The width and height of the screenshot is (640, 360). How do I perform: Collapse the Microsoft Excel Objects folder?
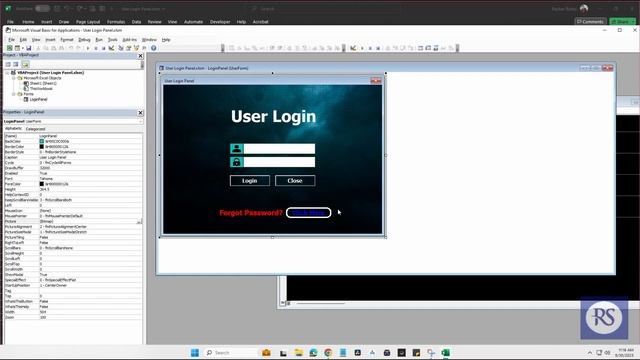(13, 78)
